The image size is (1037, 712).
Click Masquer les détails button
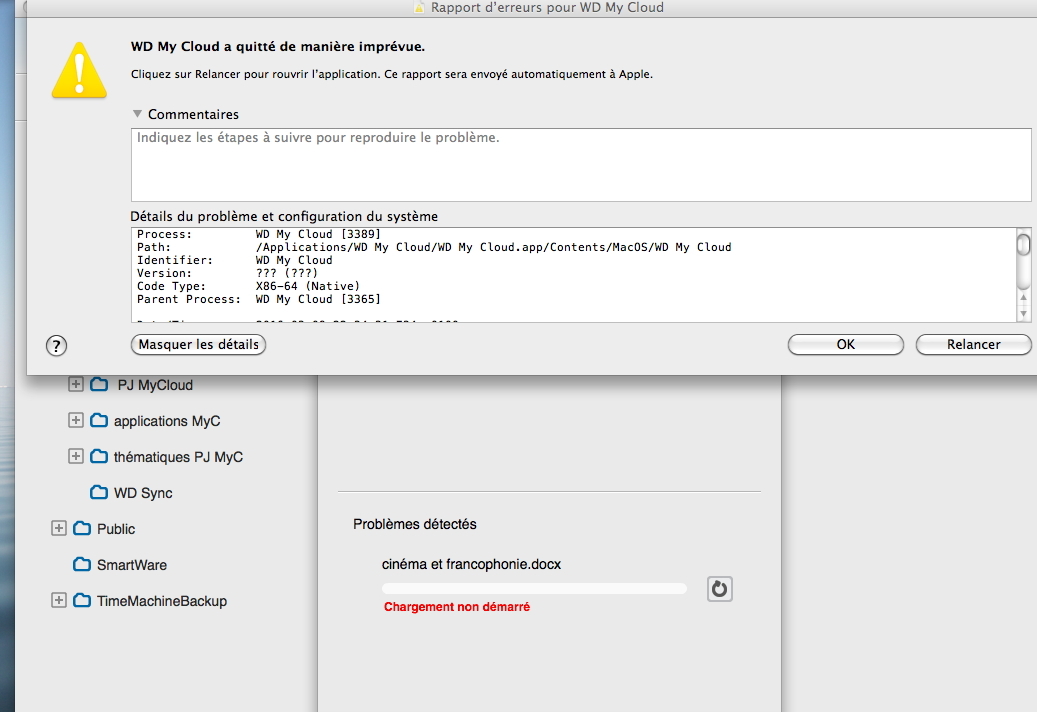198,344
